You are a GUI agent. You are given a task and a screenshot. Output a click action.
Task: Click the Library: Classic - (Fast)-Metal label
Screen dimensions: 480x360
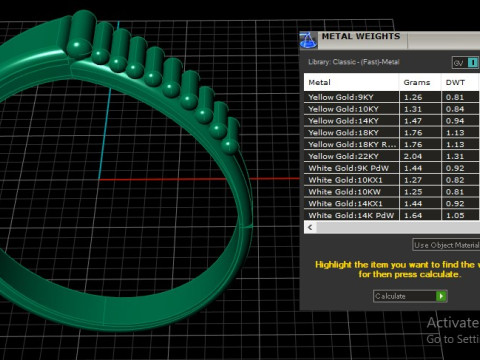354,62
